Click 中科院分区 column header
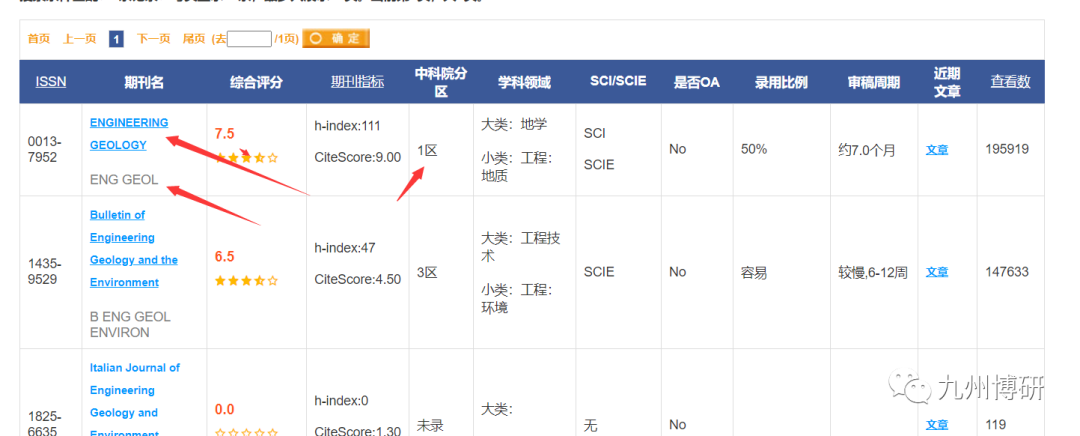The width and height of the screenshot is (1080, 436). coord(441,83)
